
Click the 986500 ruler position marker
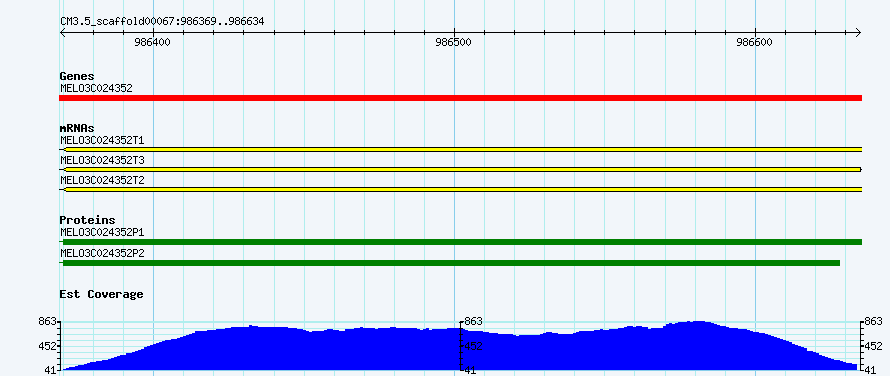tap(453, 42)
